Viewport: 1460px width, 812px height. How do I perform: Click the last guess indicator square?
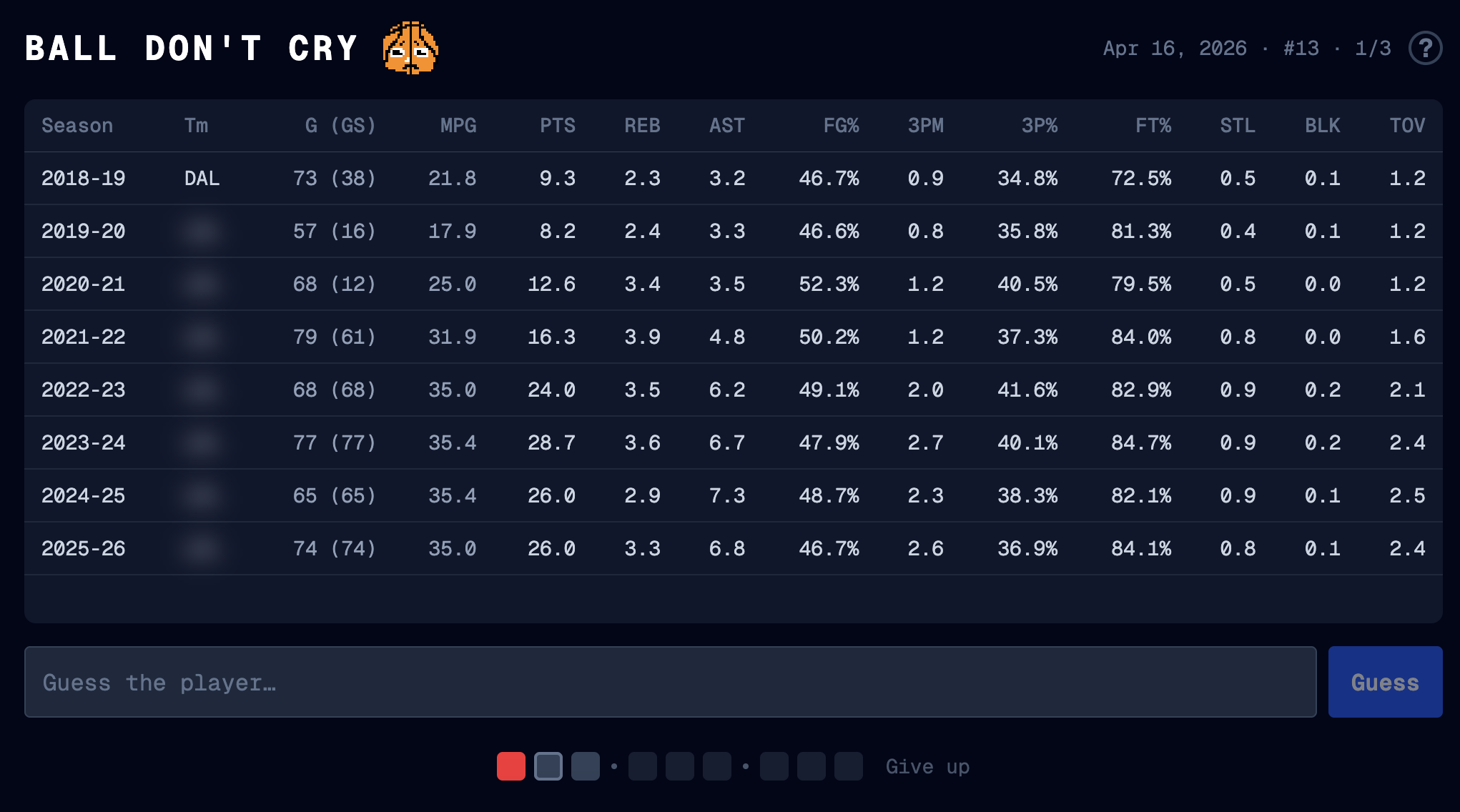click(849, 766)
